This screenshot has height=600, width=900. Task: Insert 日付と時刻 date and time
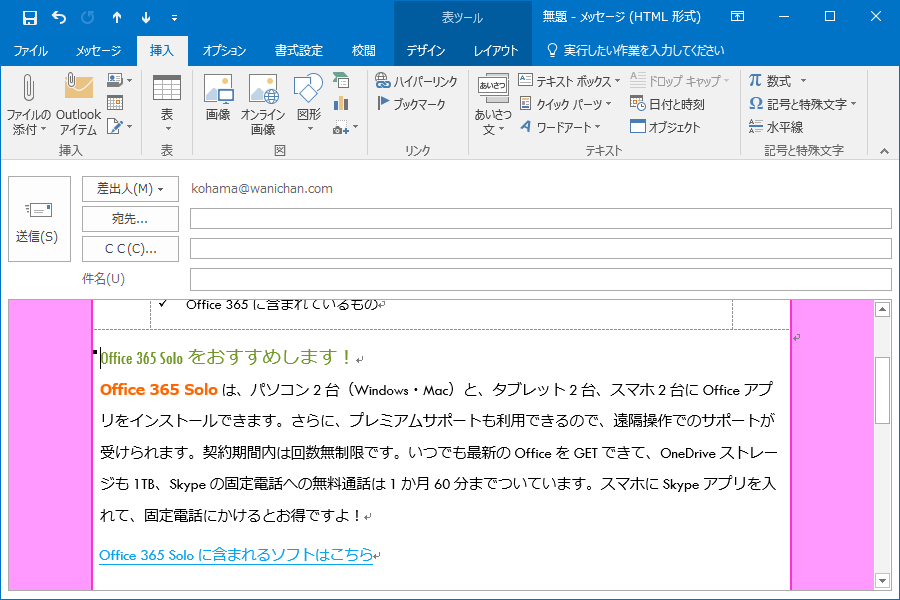pos(667,104)
